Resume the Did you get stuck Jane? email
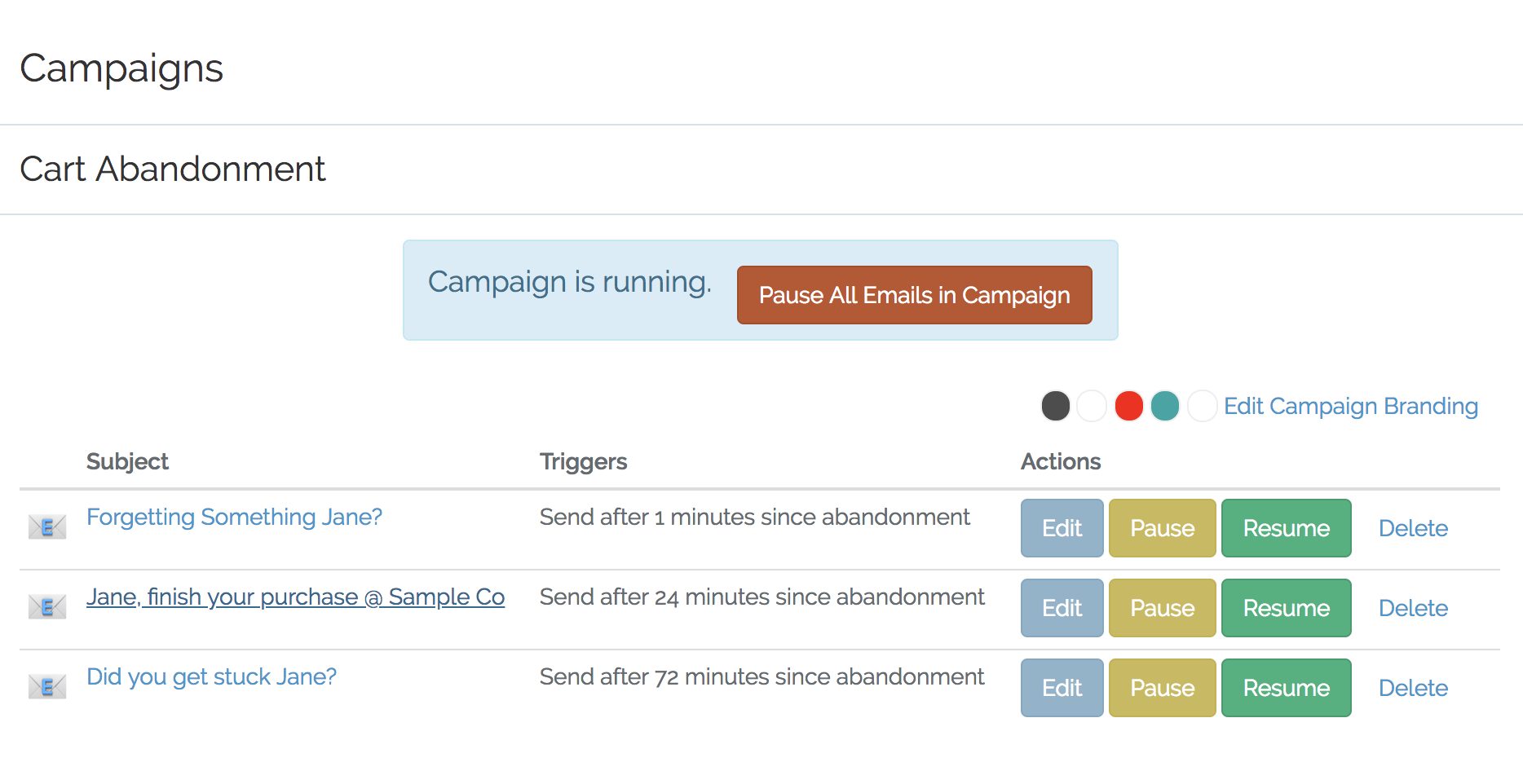The height and width of the screenshot is (784, 1523). point(1286,688)
